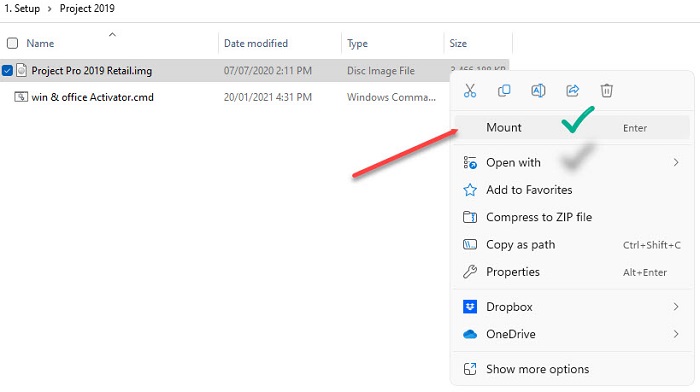This screenshot has width=700, height=392.
Task: Click the sort arrow above Name column
Action: pyautogui.click(x=112, y=34)
